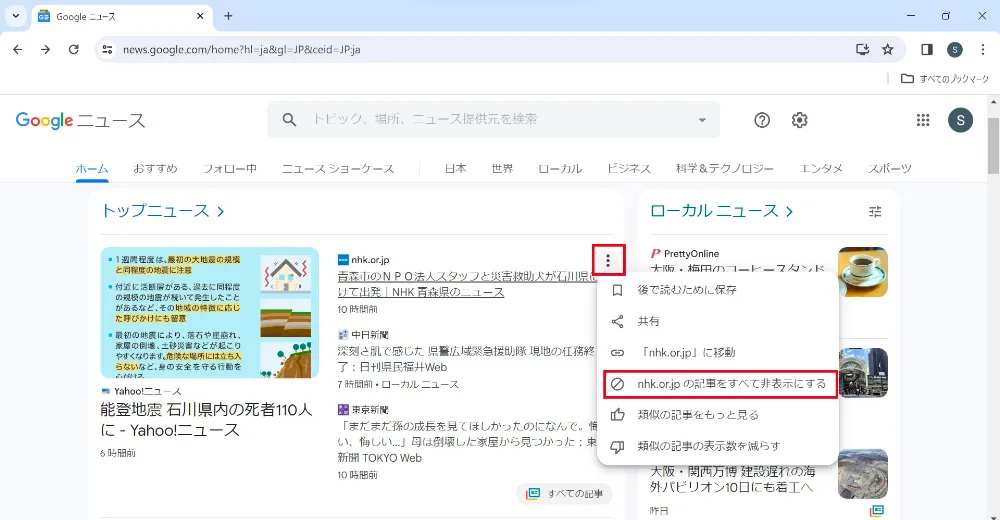This screenshot has width=1000, height=520.
Task: Expand ローカル ニュース section chevron
Action: click(790, 211)
